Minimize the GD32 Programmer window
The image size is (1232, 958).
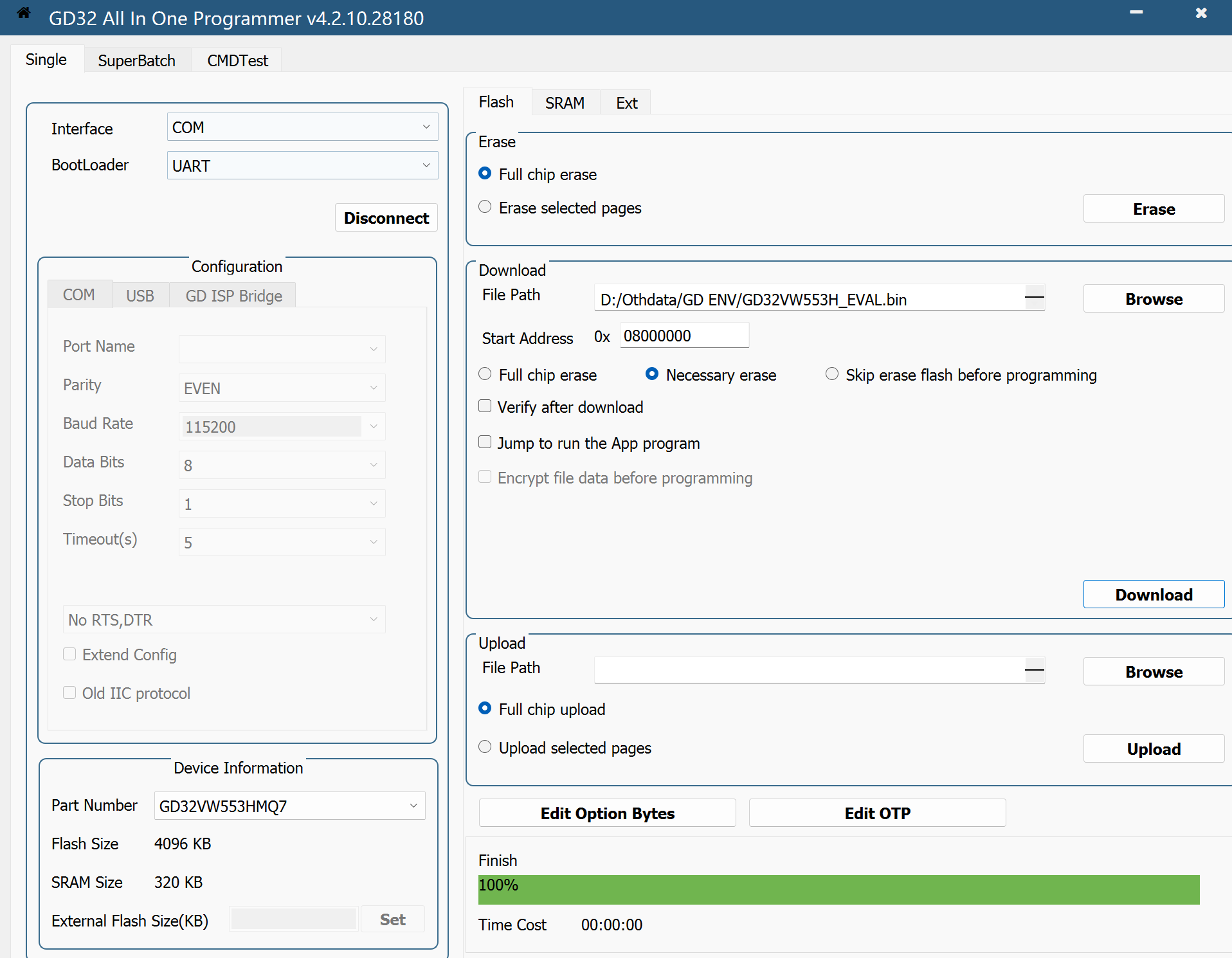click(1136, 13)
